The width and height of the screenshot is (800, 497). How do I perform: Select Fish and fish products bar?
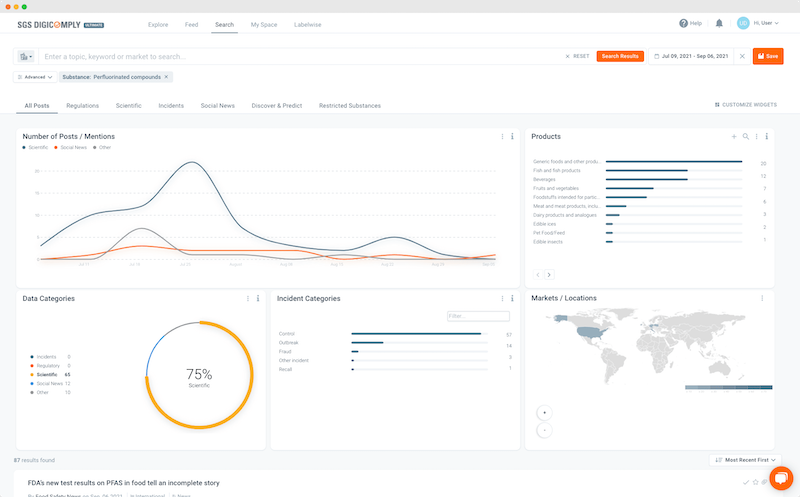649,170
